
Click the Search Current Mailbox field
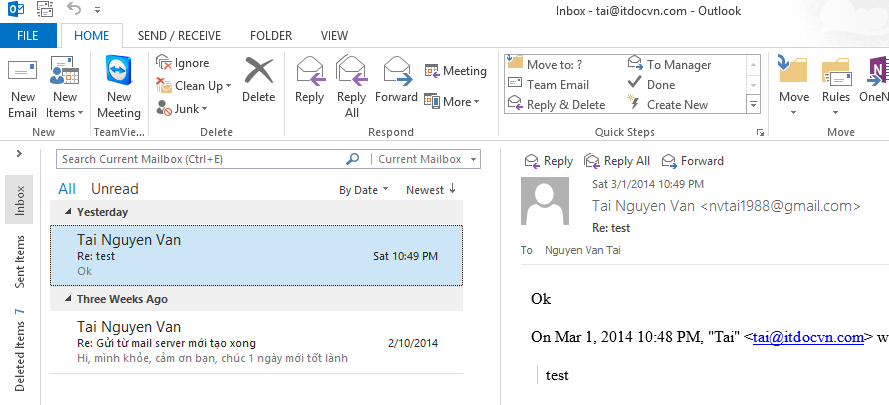200,159
